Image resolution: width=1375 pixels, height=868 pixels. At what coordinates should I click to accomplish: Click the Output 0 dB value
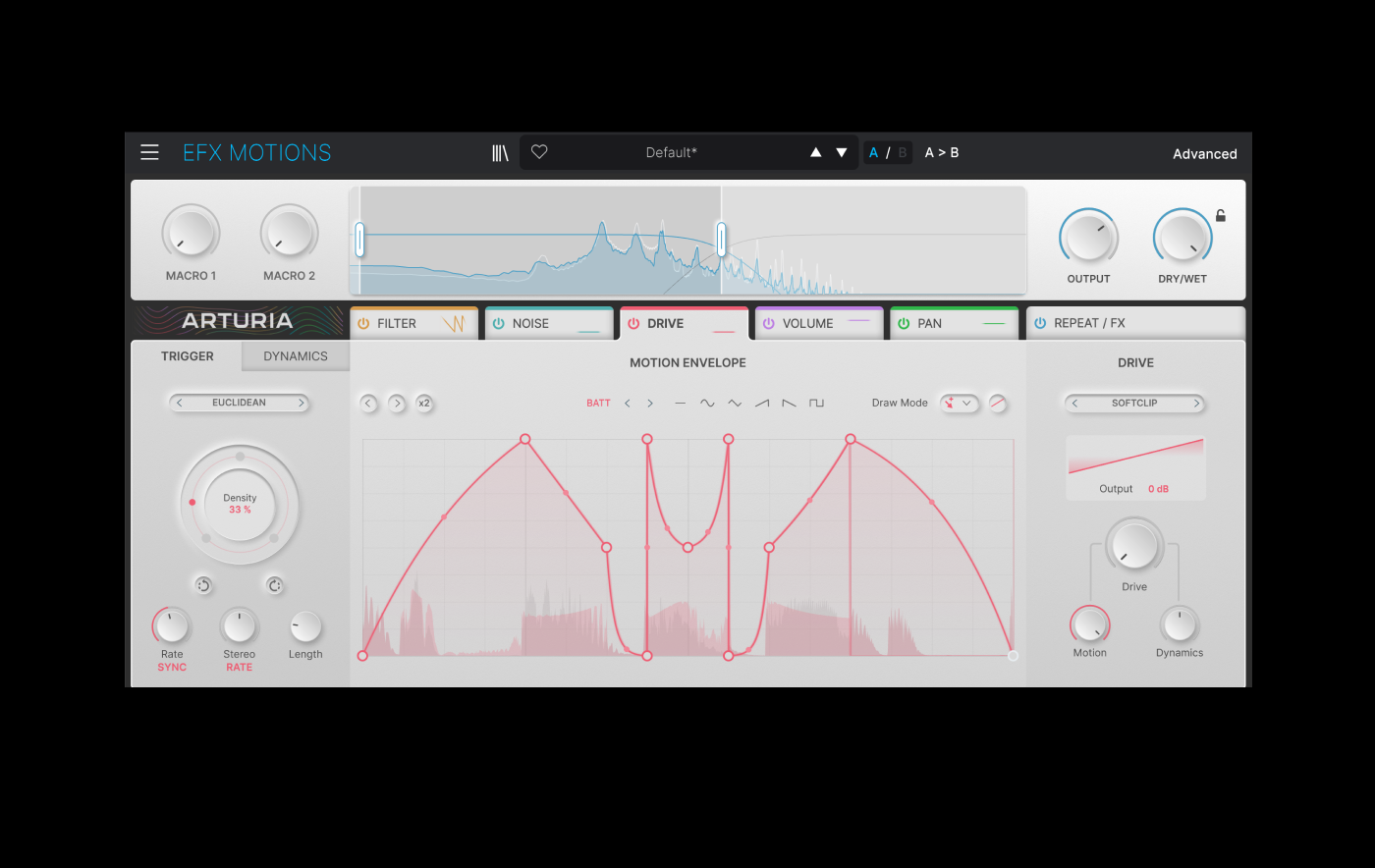[x=1158, y=489]
